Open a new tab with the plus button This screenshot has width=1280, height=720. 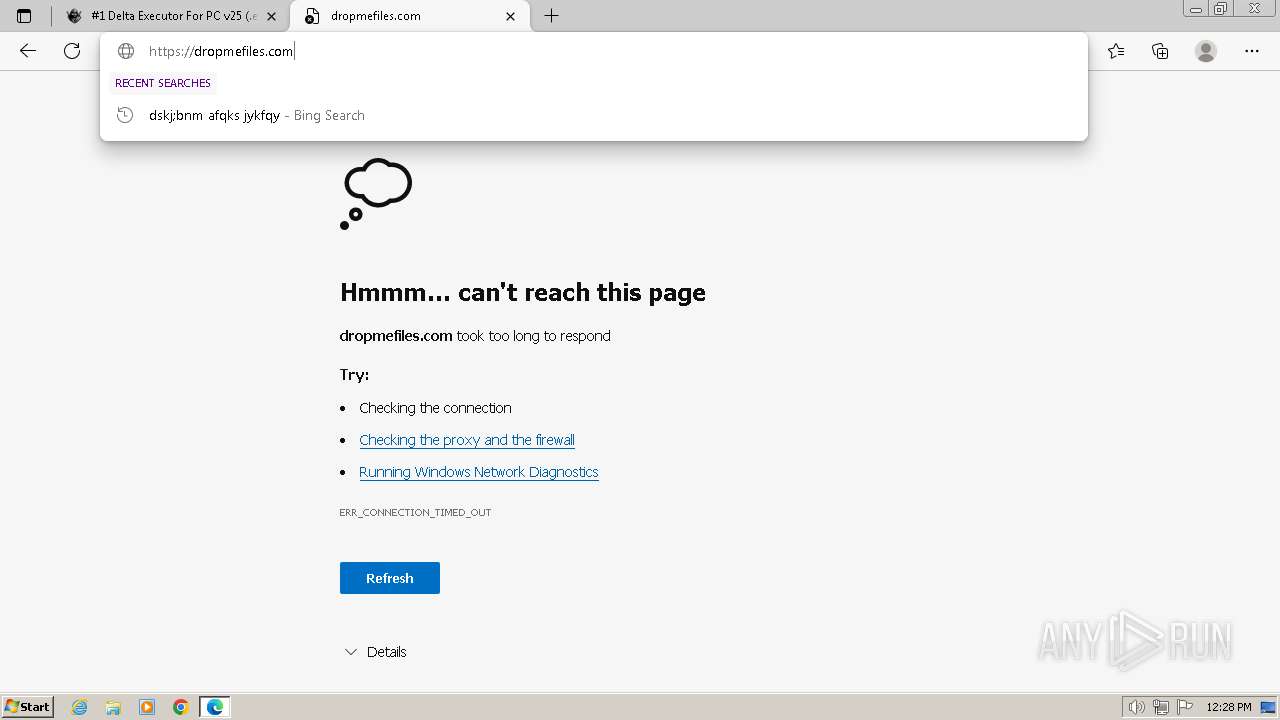click(x=551, y=16)
